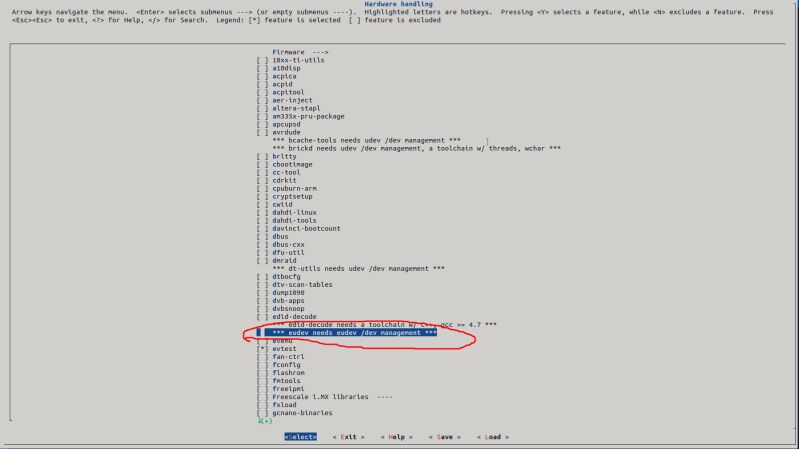
Task: Select the avrdude entry
Action: (286, 133)
